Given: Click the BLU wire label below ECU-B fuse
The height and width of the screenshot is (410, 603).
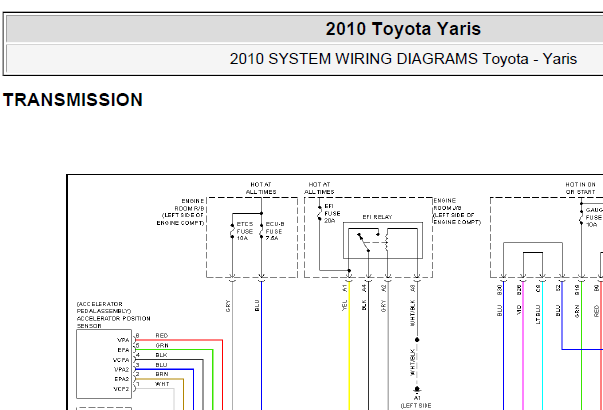Looking at the screenshot, I should pos(257,306).
